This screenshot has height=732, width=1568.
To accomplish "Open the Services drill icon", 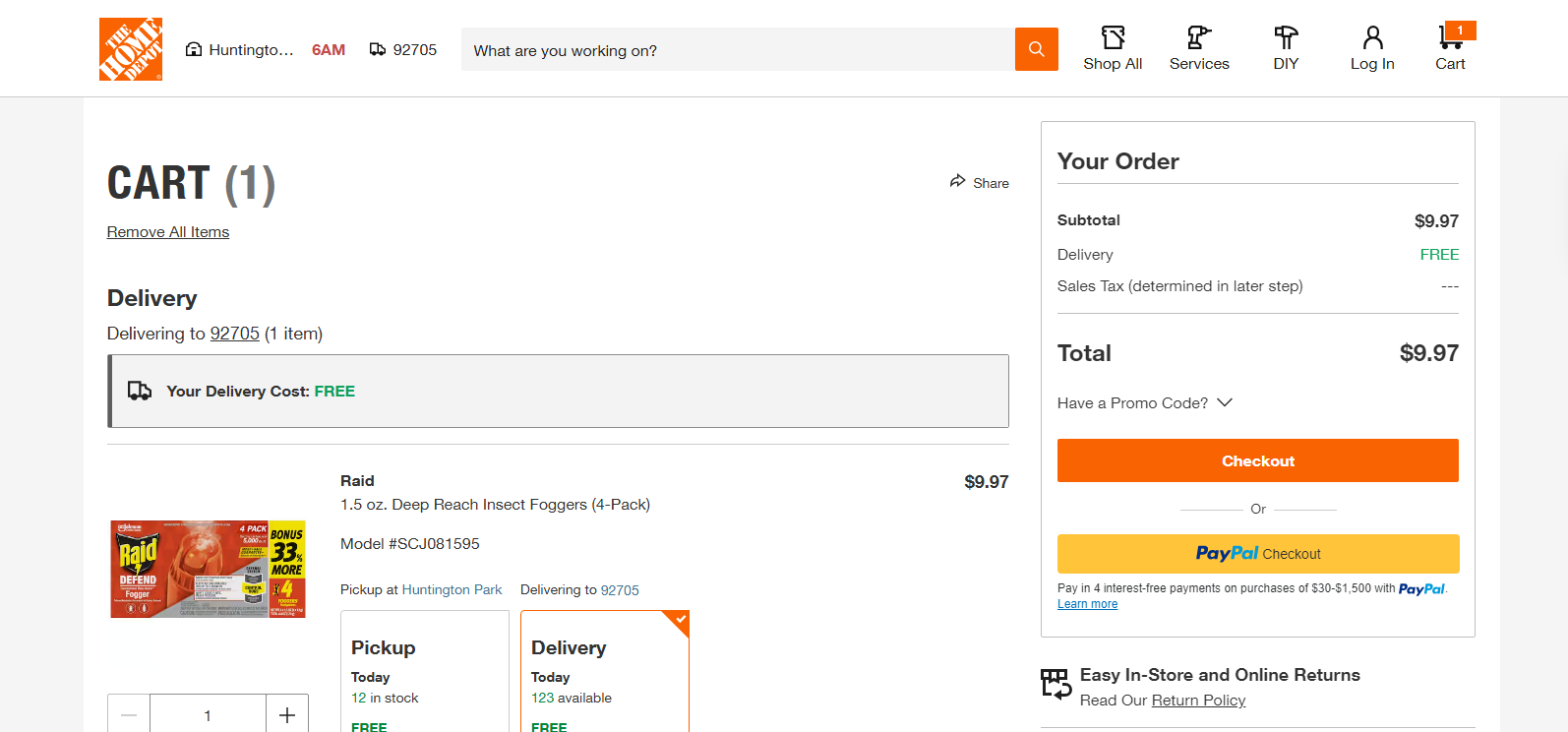I will coord(1198,37).
